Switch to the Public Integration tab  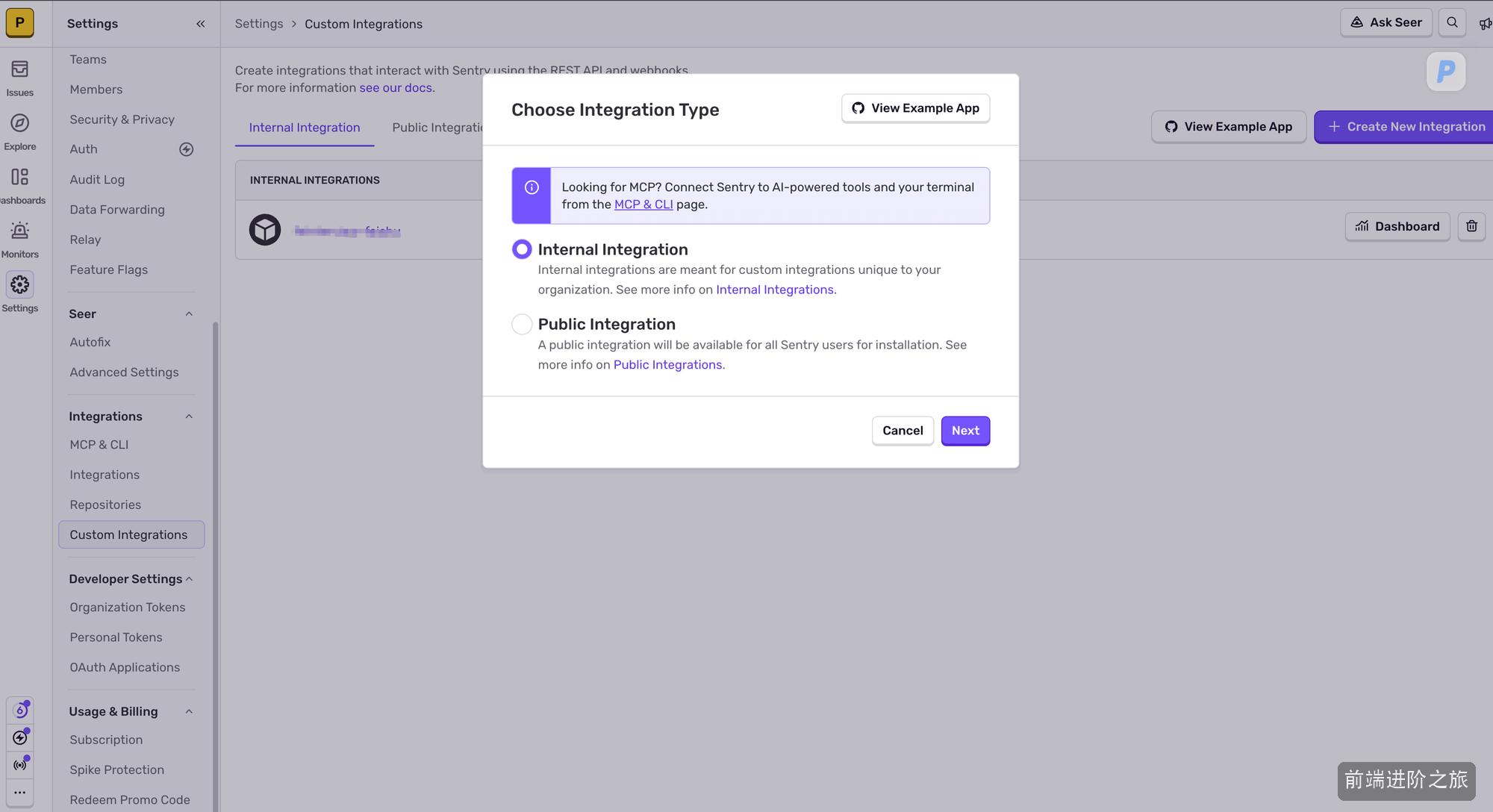437,128
